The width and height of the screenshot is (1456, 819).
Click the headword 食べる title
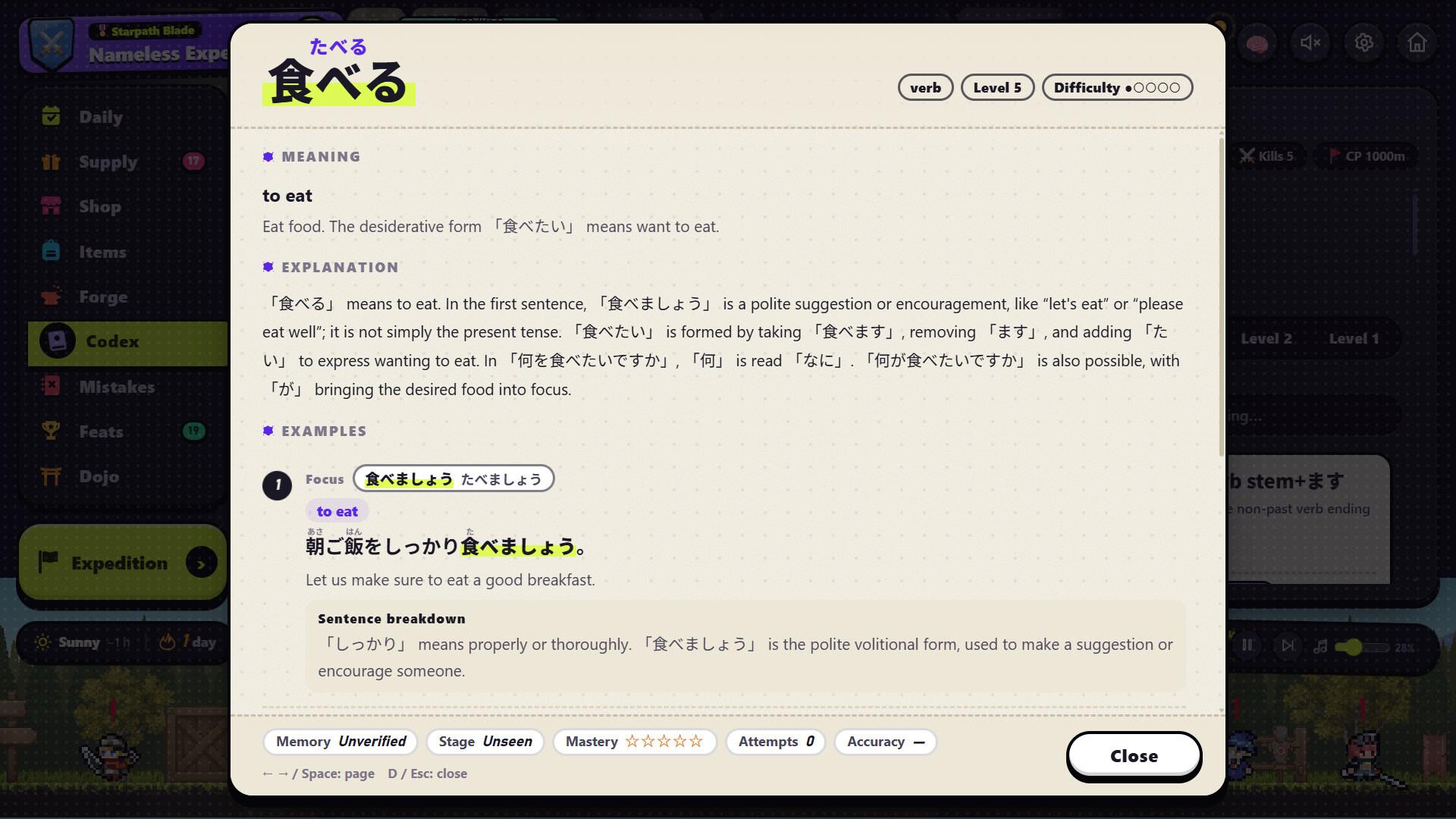point(338,81)
